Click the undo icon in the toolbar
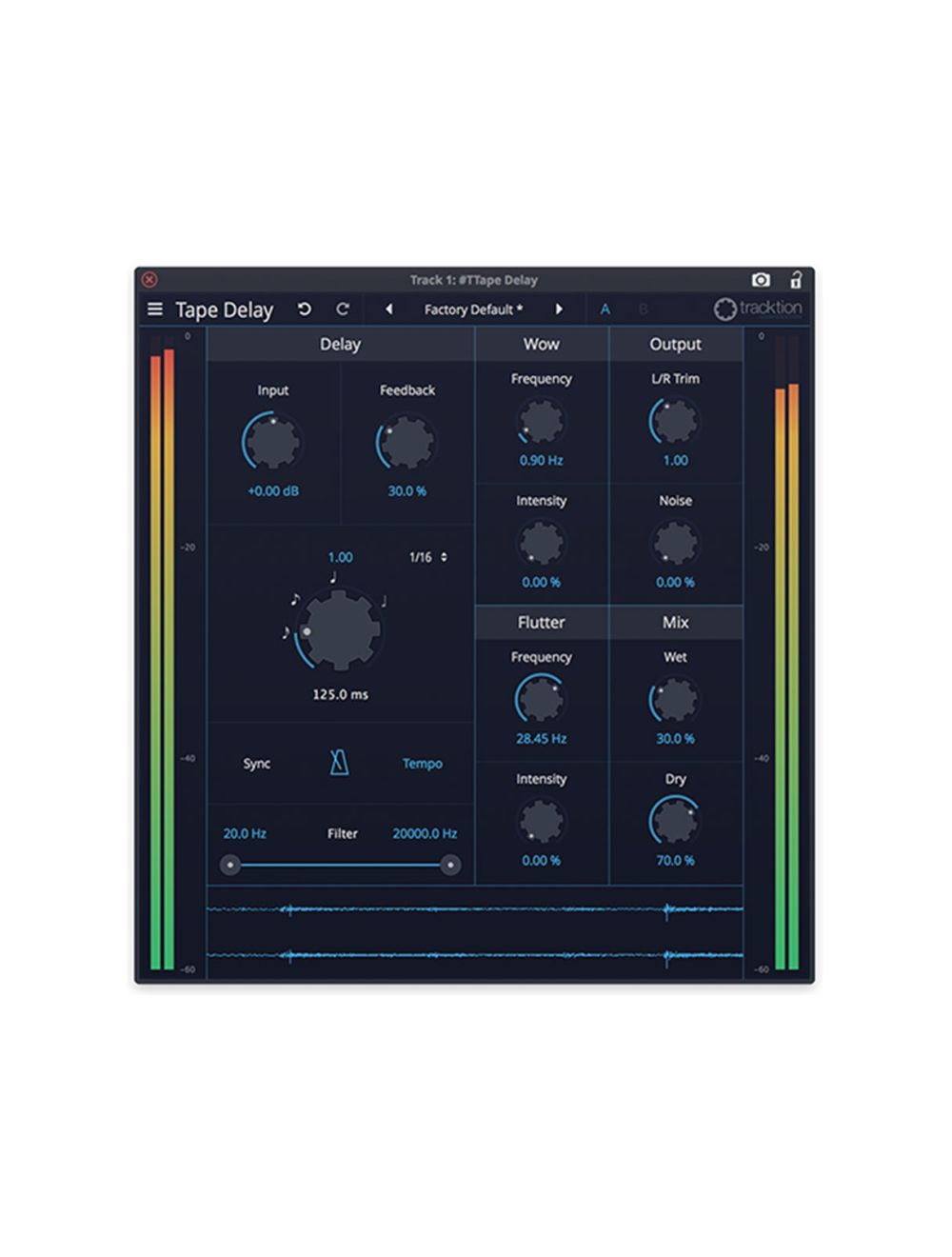The width and height of the screenshot is (952, 1257). coord(303,309)
